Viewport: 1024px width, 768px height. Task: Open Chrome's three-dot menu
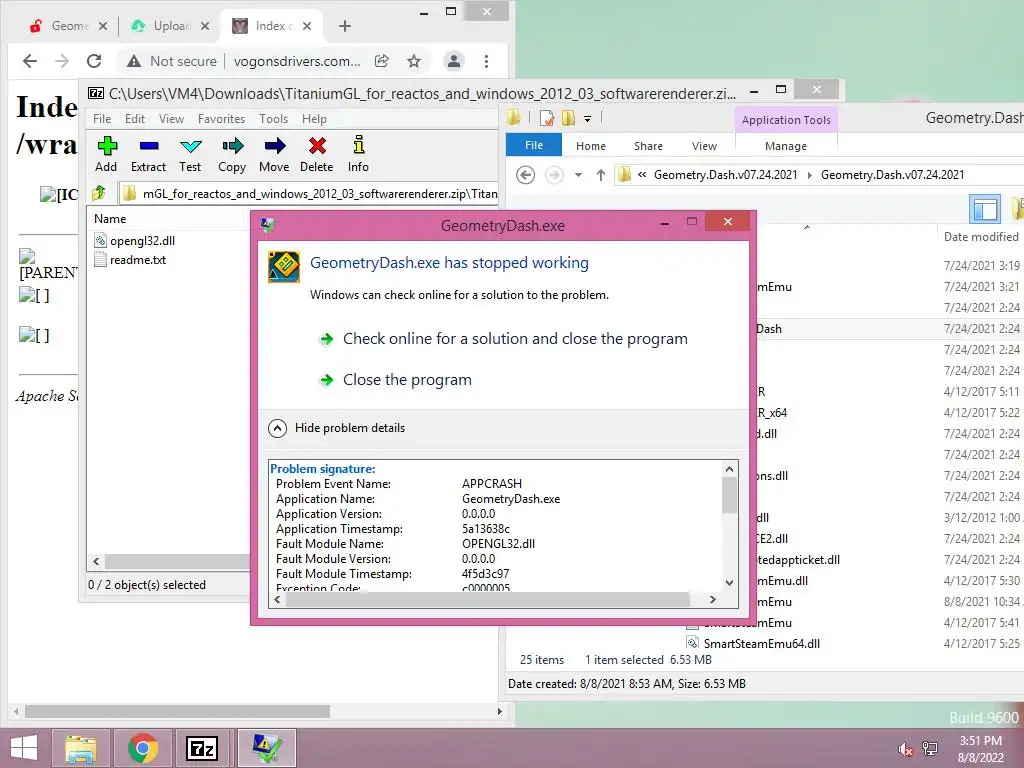point(486,61)
